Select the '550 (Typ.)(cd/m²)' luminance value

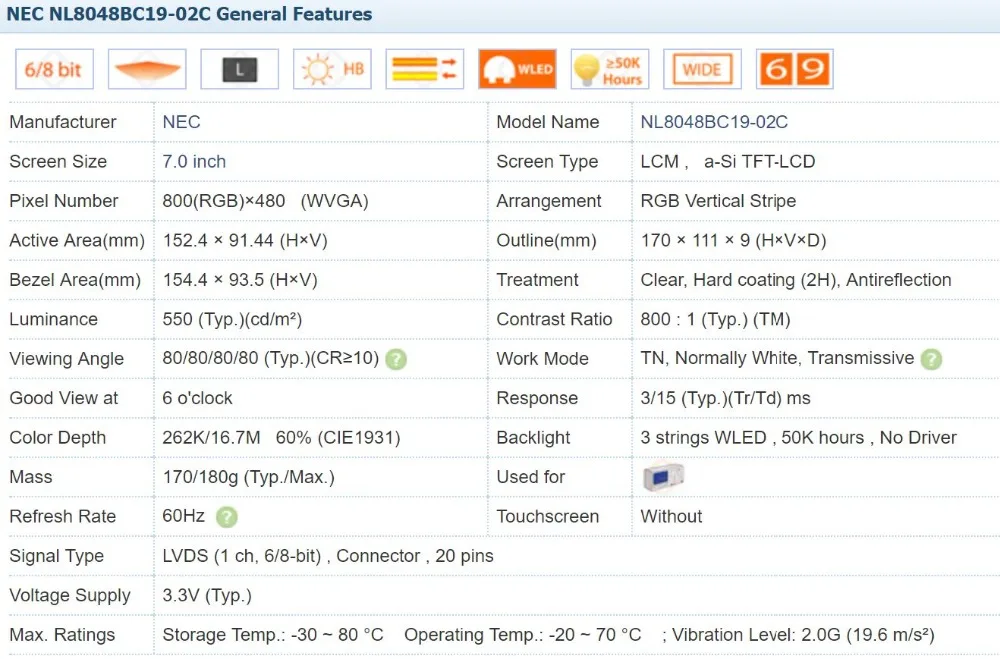232,319
